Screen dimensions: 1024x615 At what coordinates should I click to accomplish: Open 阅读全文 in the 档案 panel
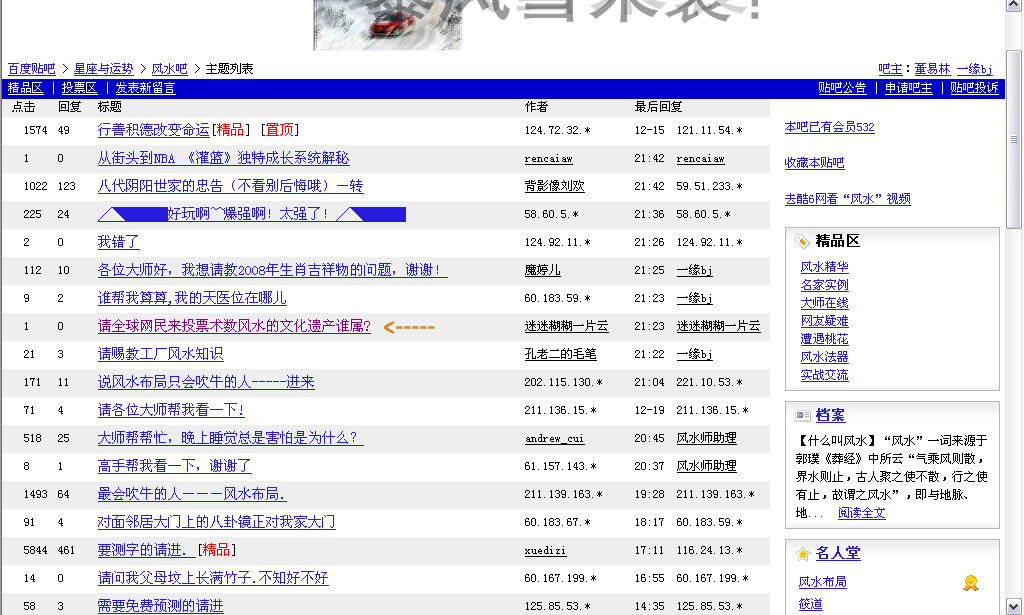(861, 513)
